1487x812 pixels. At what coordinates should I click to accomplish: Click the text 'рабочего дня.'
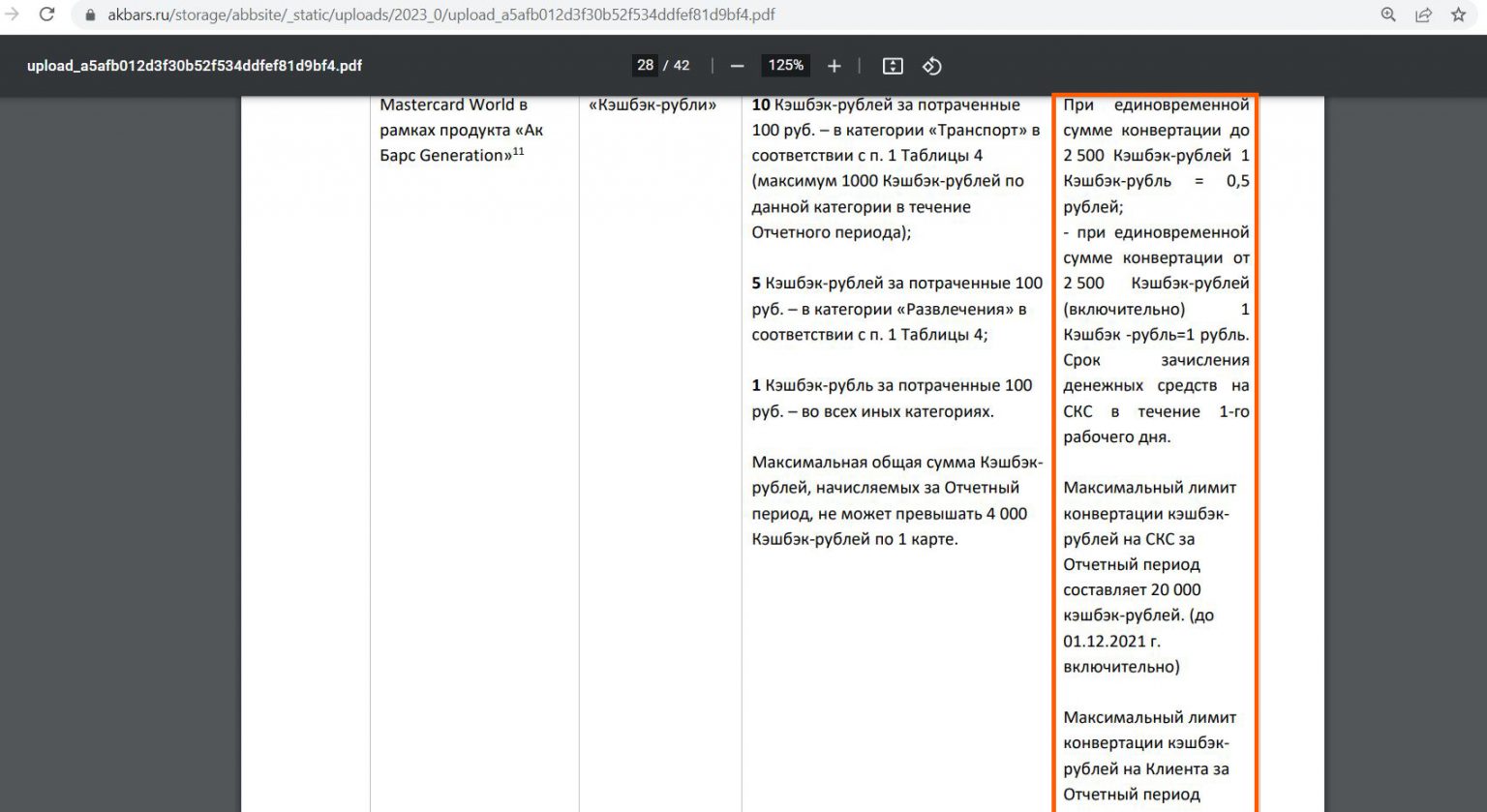pos(1117,436)
